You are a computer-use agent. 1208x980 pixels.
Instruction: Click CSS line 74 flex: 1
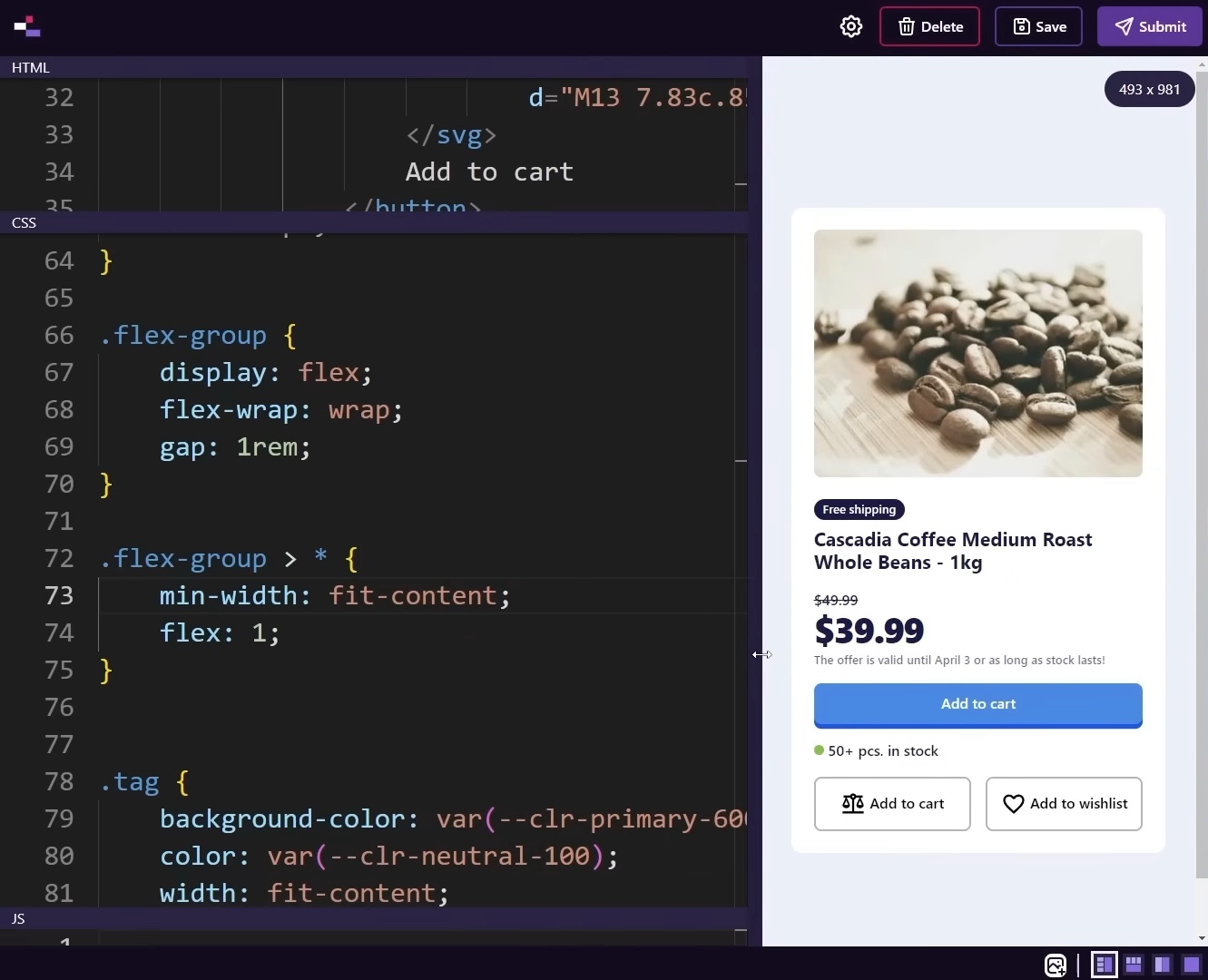[x=220, y=632]
